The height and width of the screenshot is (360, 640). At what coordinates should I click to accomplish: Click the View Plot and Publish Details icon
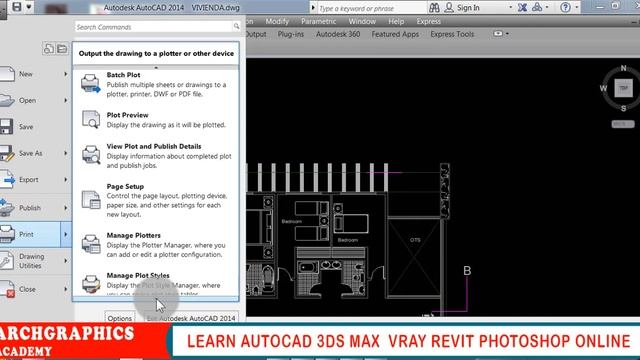(x=91, y=155)
